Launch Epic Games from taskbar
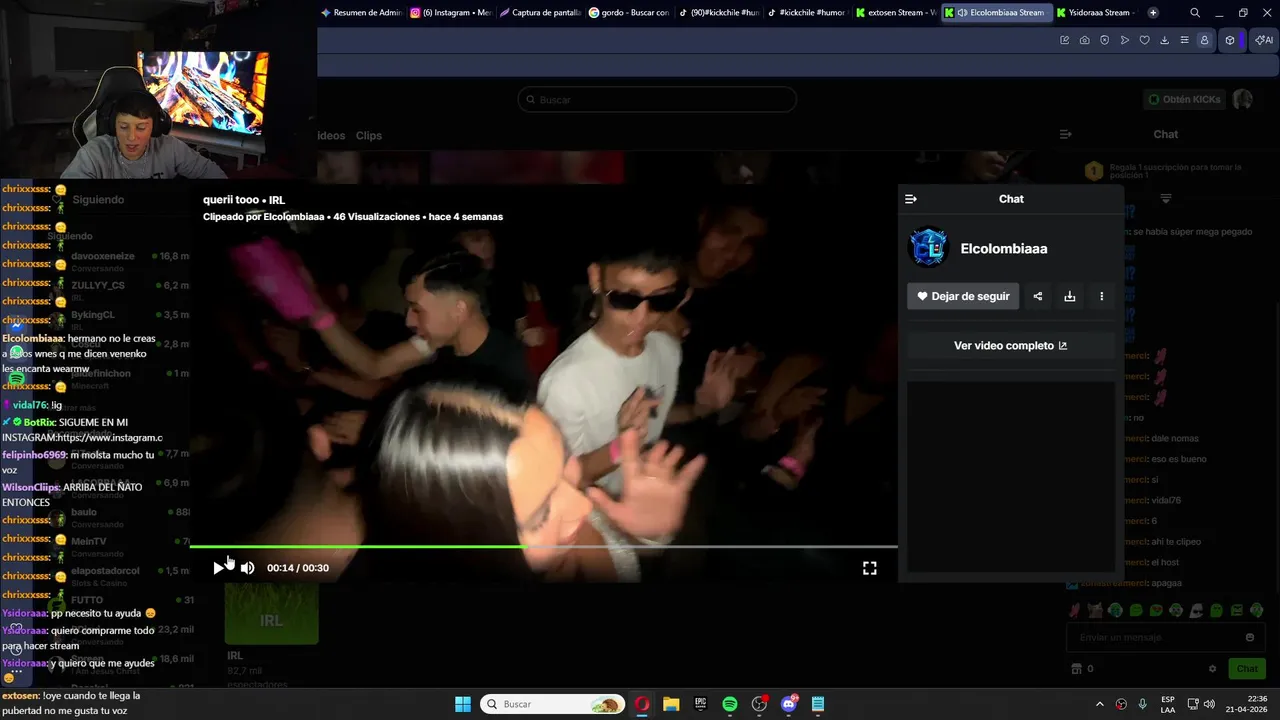 pos(701,704)
